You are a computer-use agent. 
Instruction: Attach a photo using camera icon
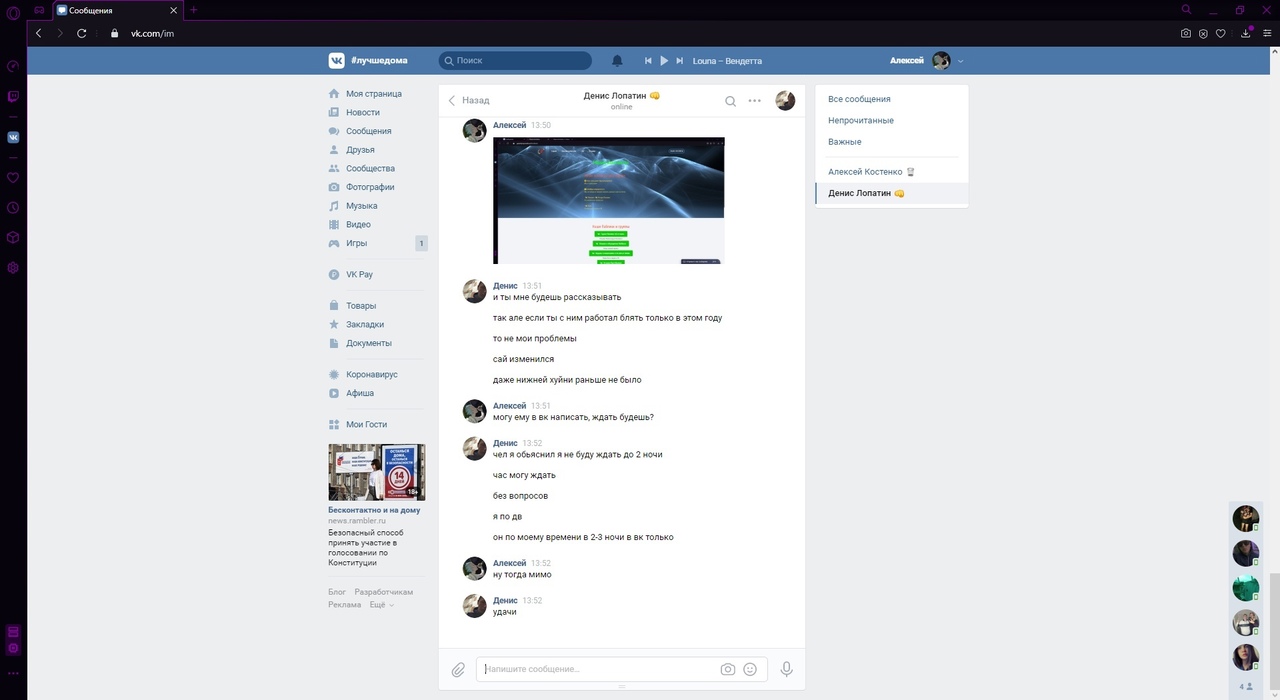click(x=728, y=669)
